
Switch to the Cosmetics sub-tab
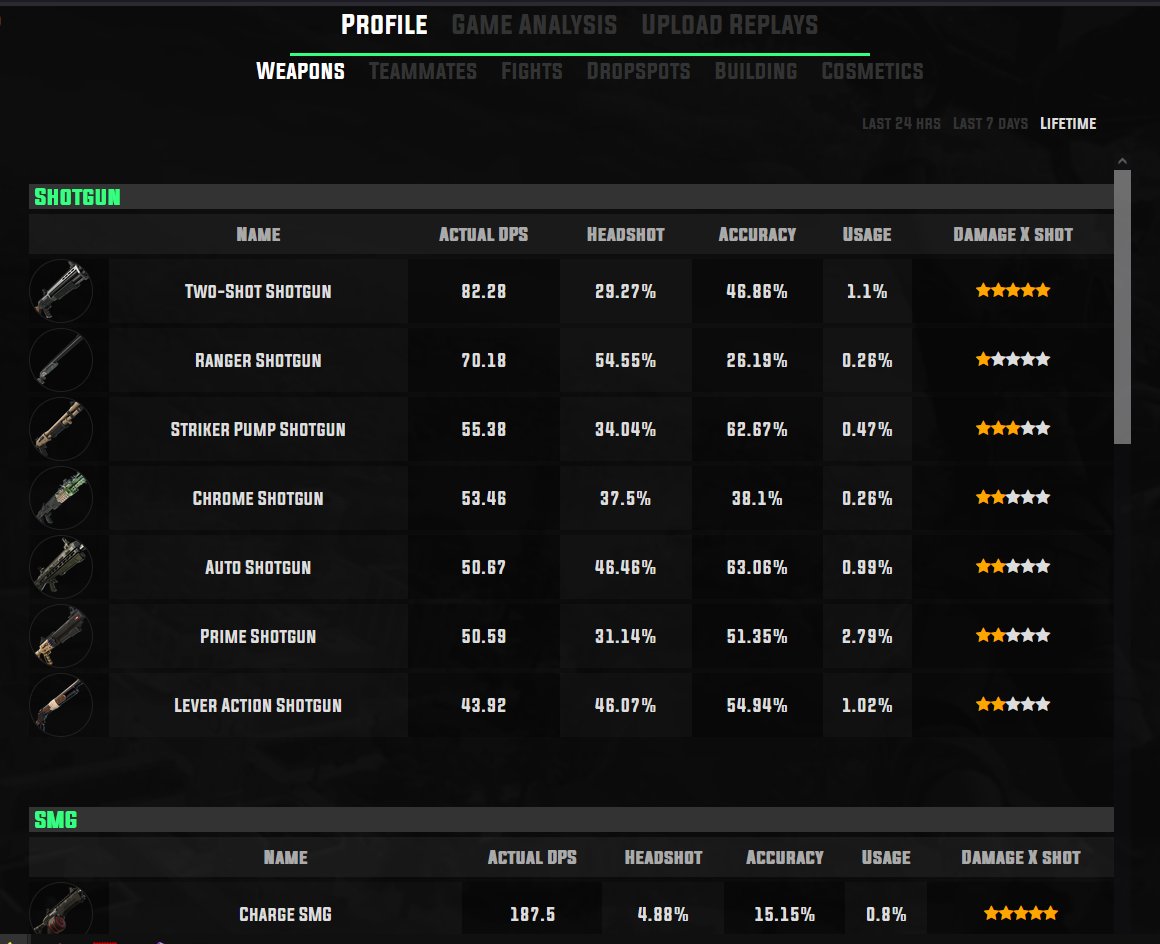pyautogui.click(x=872, y=71)
